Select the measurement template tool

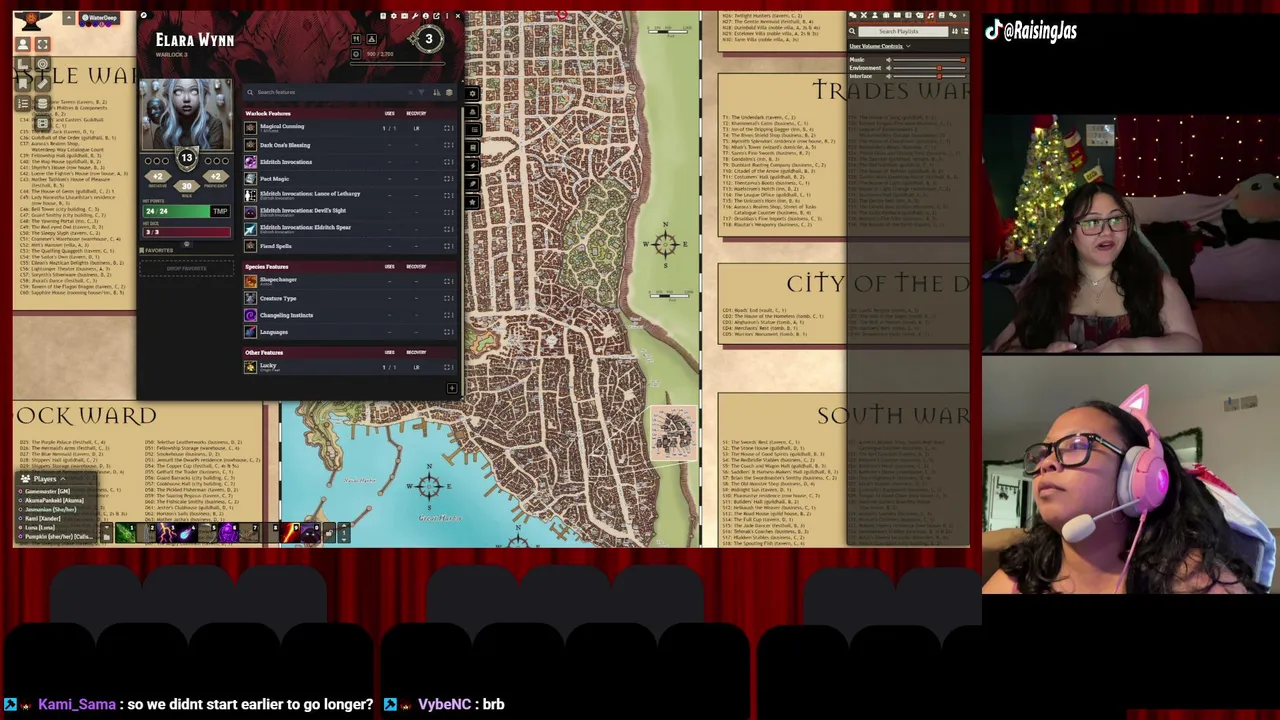(23, 64)
